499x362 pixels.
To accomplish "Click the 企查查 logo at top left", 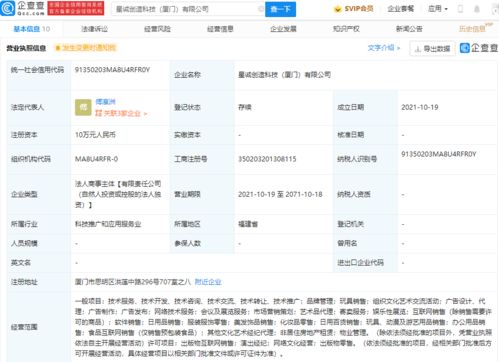I will (23, 8).
